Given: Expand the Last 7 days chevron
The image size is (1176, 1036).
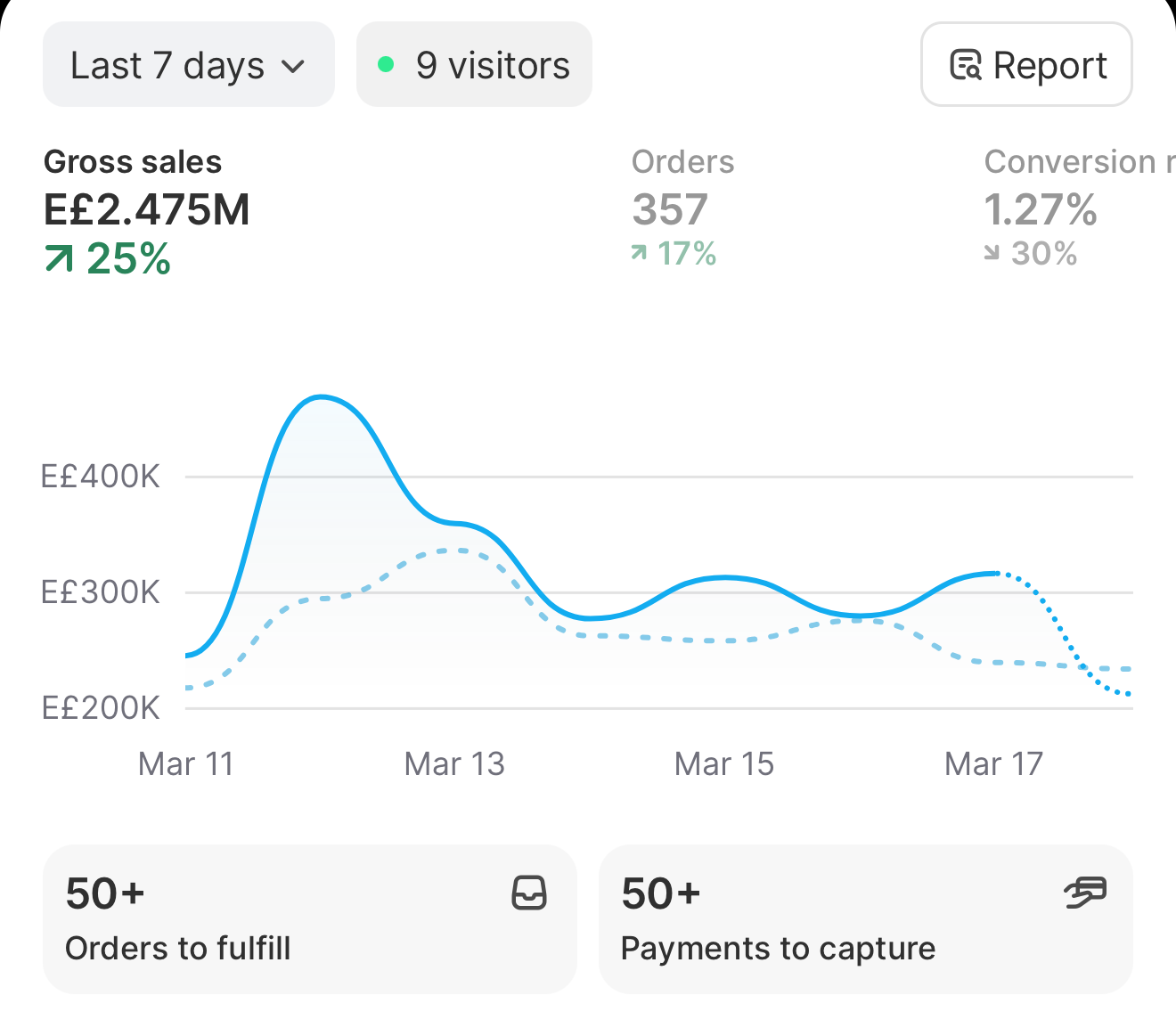Looking at the screenshot, I should (293, 67).
